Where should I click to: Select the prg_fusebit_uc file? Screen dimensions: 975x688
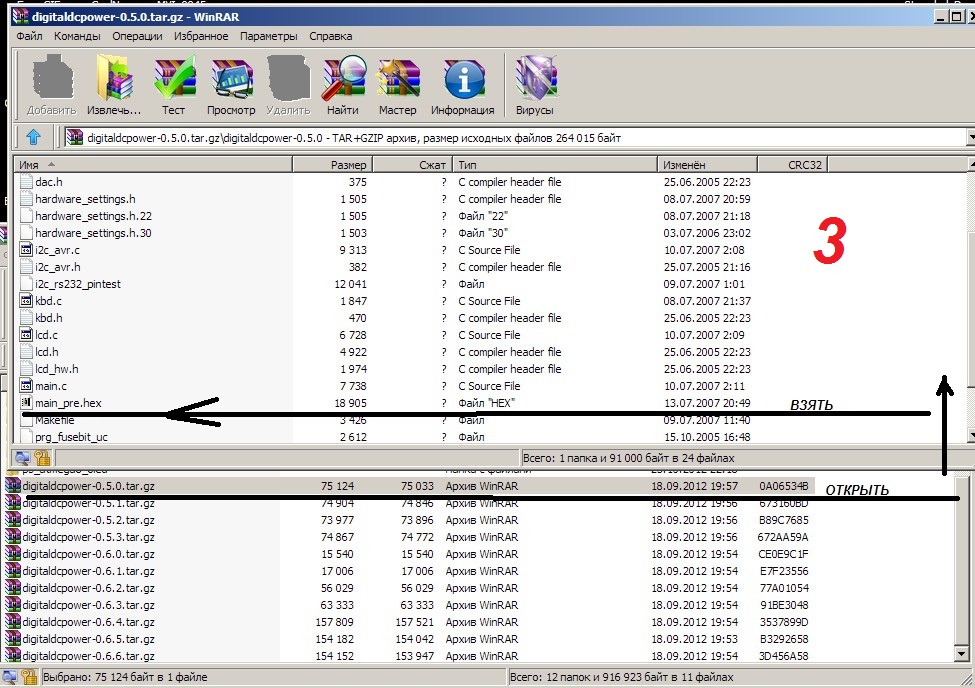click(72, 437)
